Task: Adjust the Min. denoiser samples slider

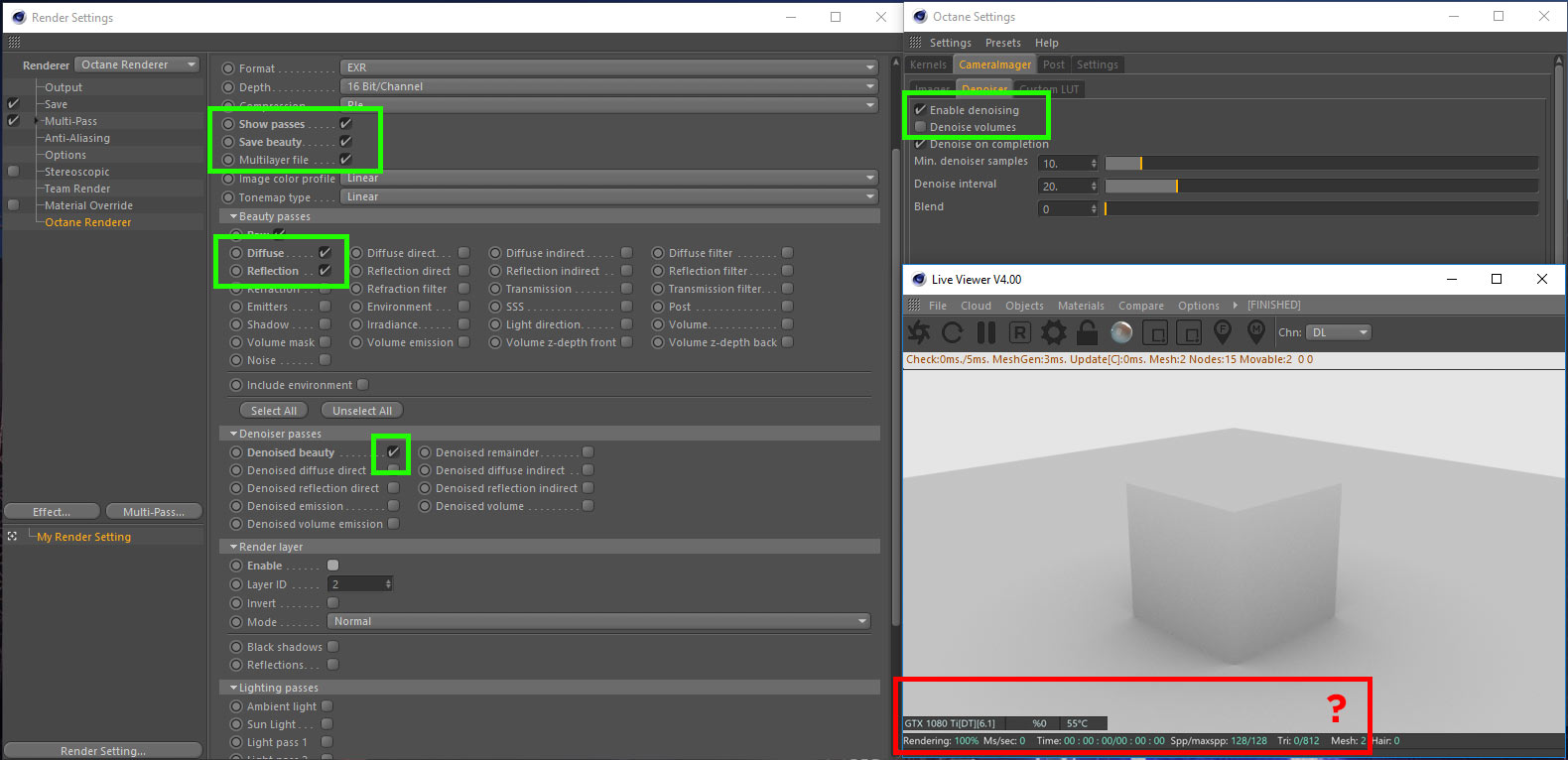Action: (1321, 163)
